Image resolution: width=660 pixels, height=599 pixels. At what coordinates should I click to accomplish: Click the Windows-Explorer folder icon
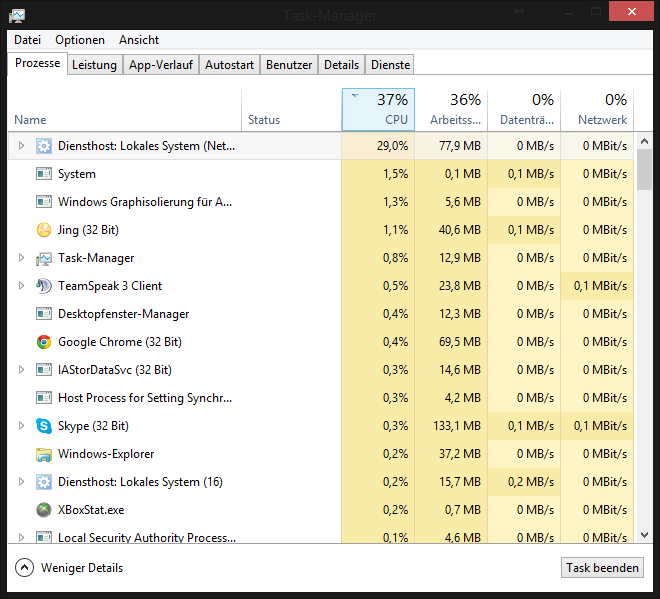(x=44, y=454)
